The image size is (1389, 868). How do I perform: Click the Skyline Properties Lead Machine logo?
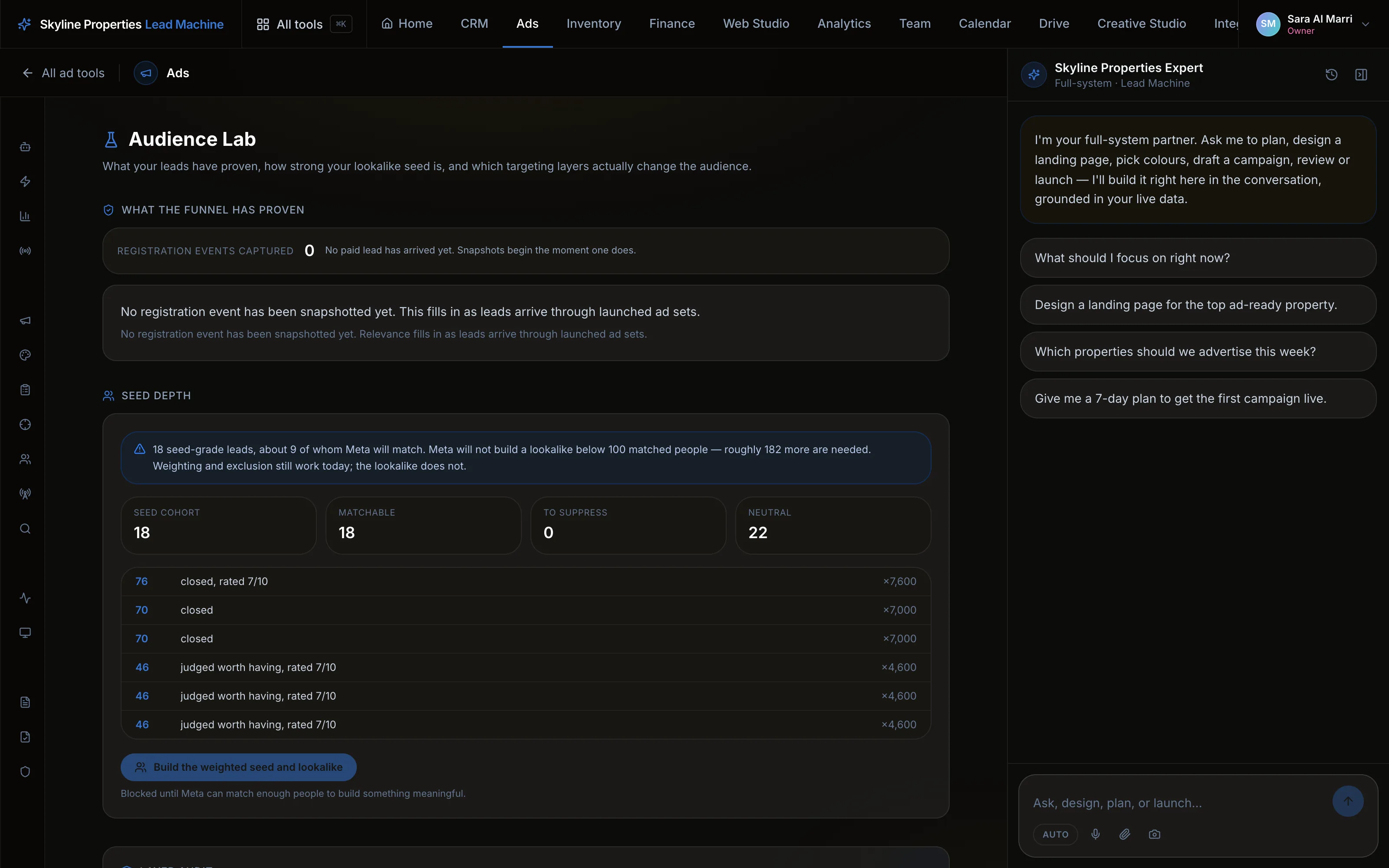[121, 24]
